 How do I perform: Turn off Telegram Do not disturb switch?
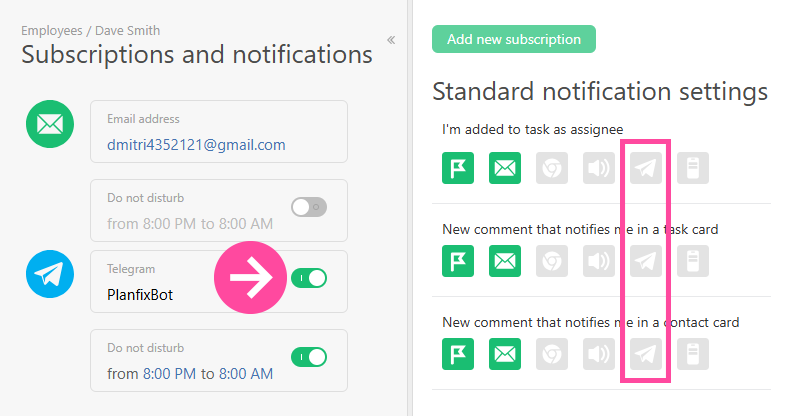click(308, 356)
